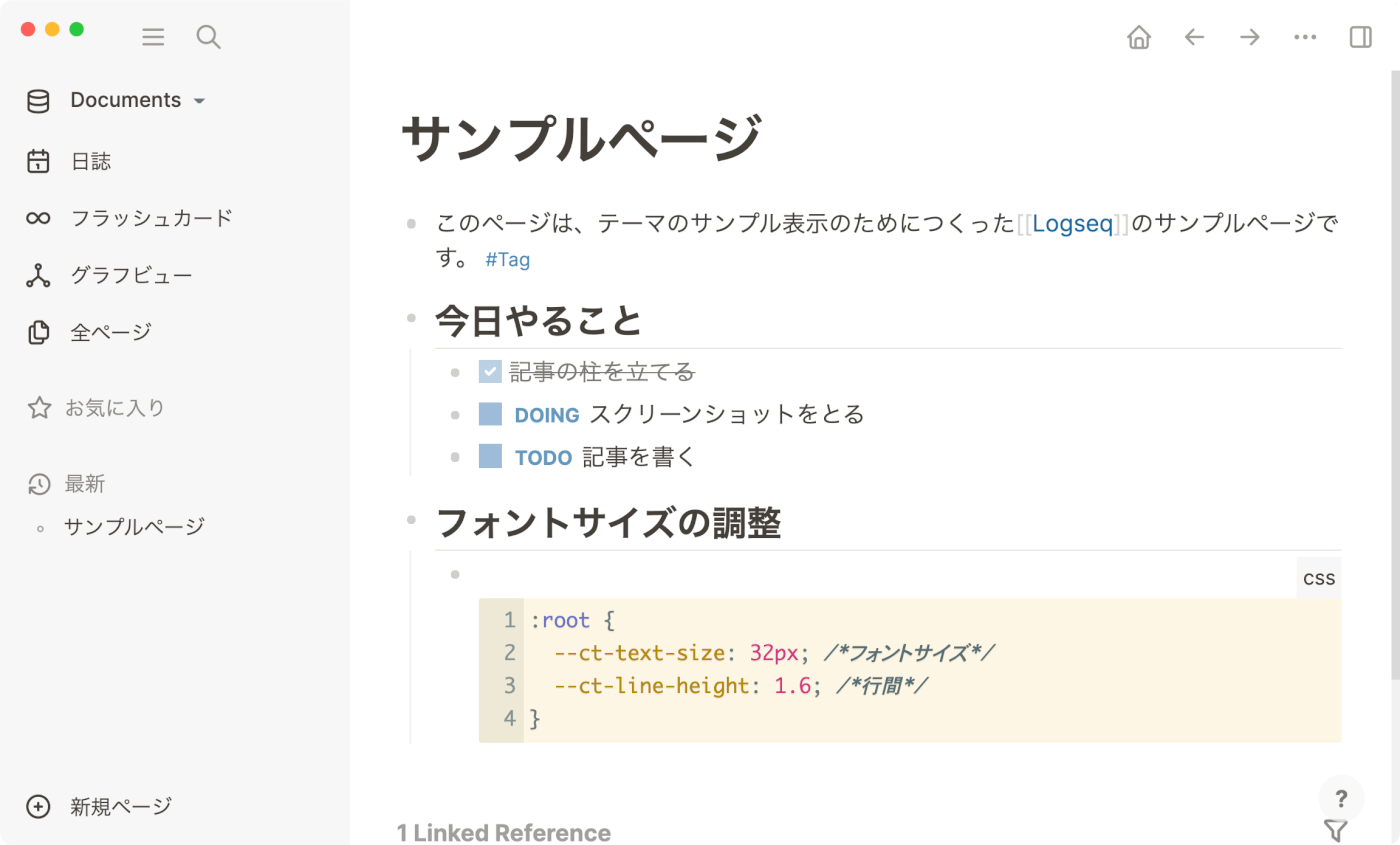Collapse the 今日やること section bullet

[411, 317]
